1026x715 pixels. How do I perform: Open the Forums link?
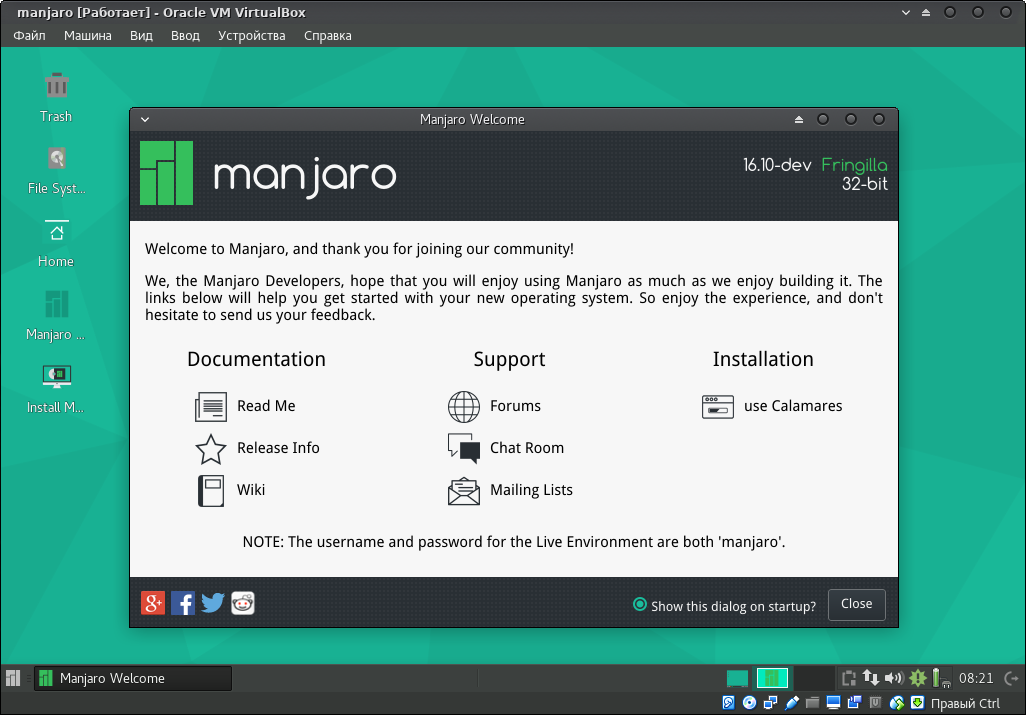tap(516, 406)
